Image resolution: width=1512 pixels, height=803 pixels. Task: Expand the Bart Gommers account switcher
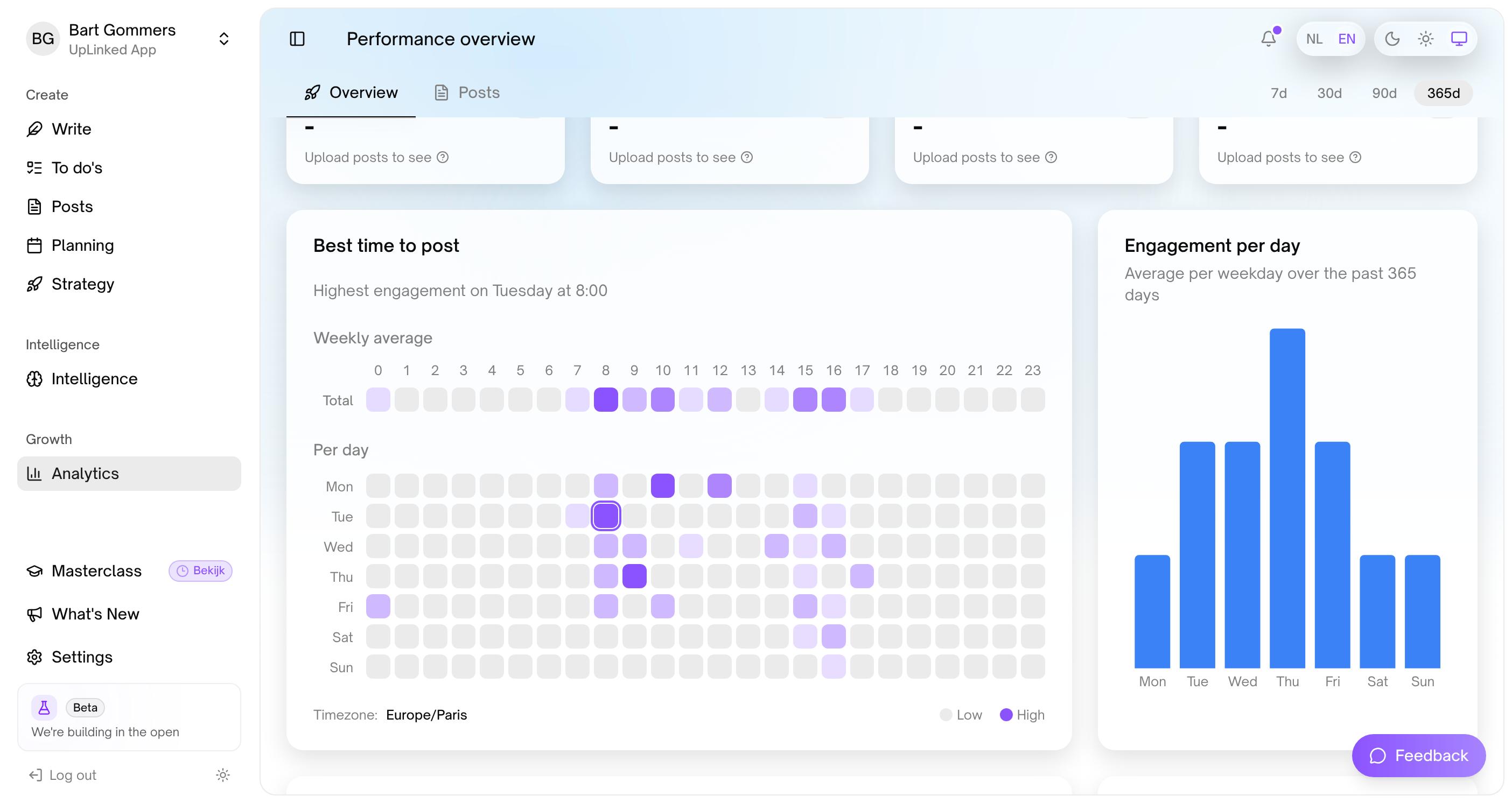[223, 39]
